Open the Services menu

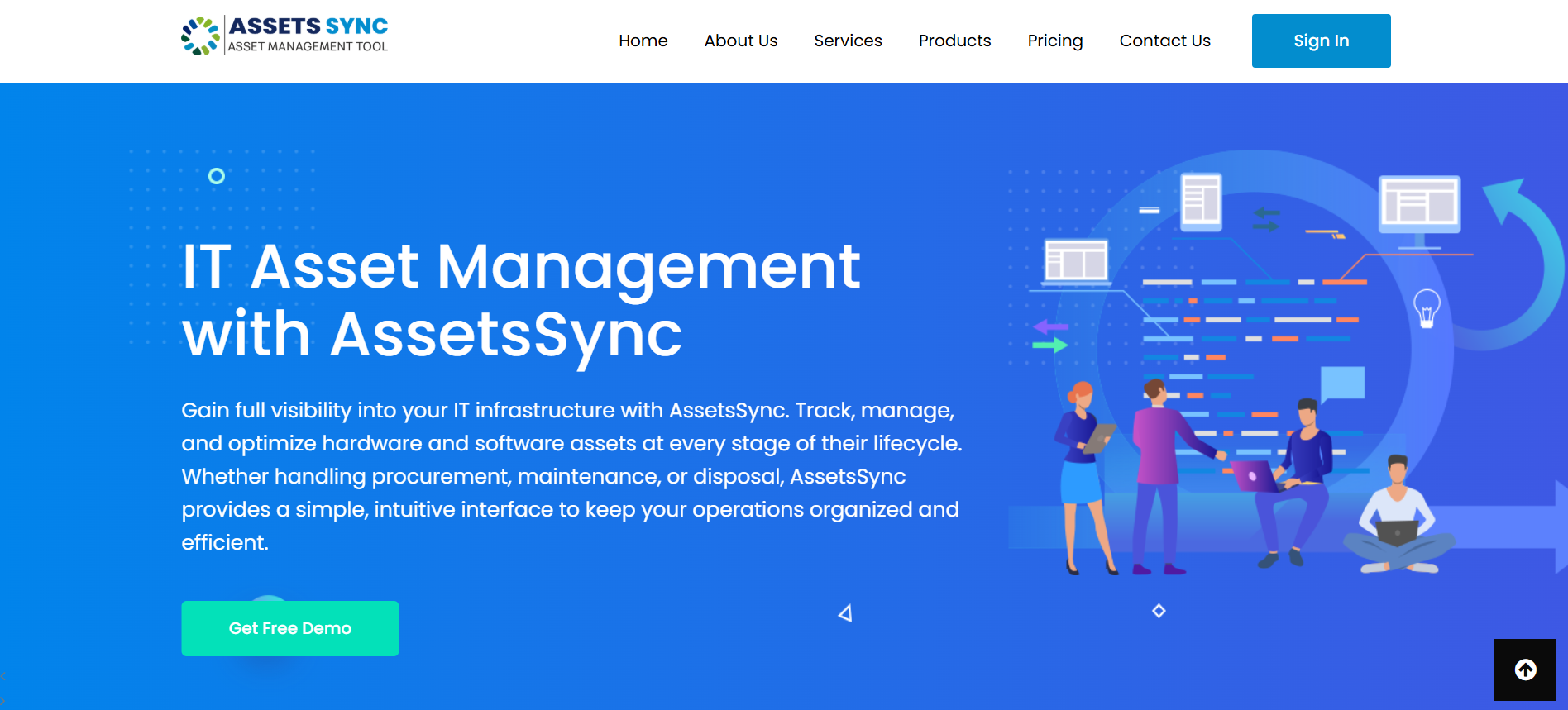click(x=848, y=41)
